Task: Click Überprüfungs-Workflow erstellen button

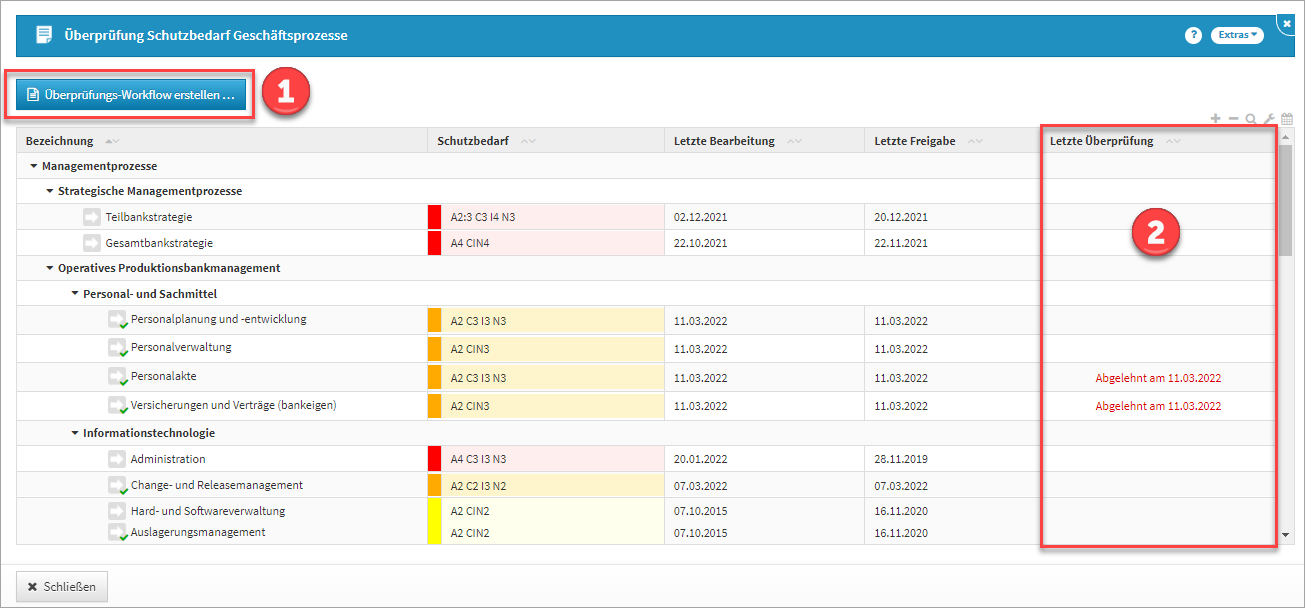Action: (x=131, y=95)
